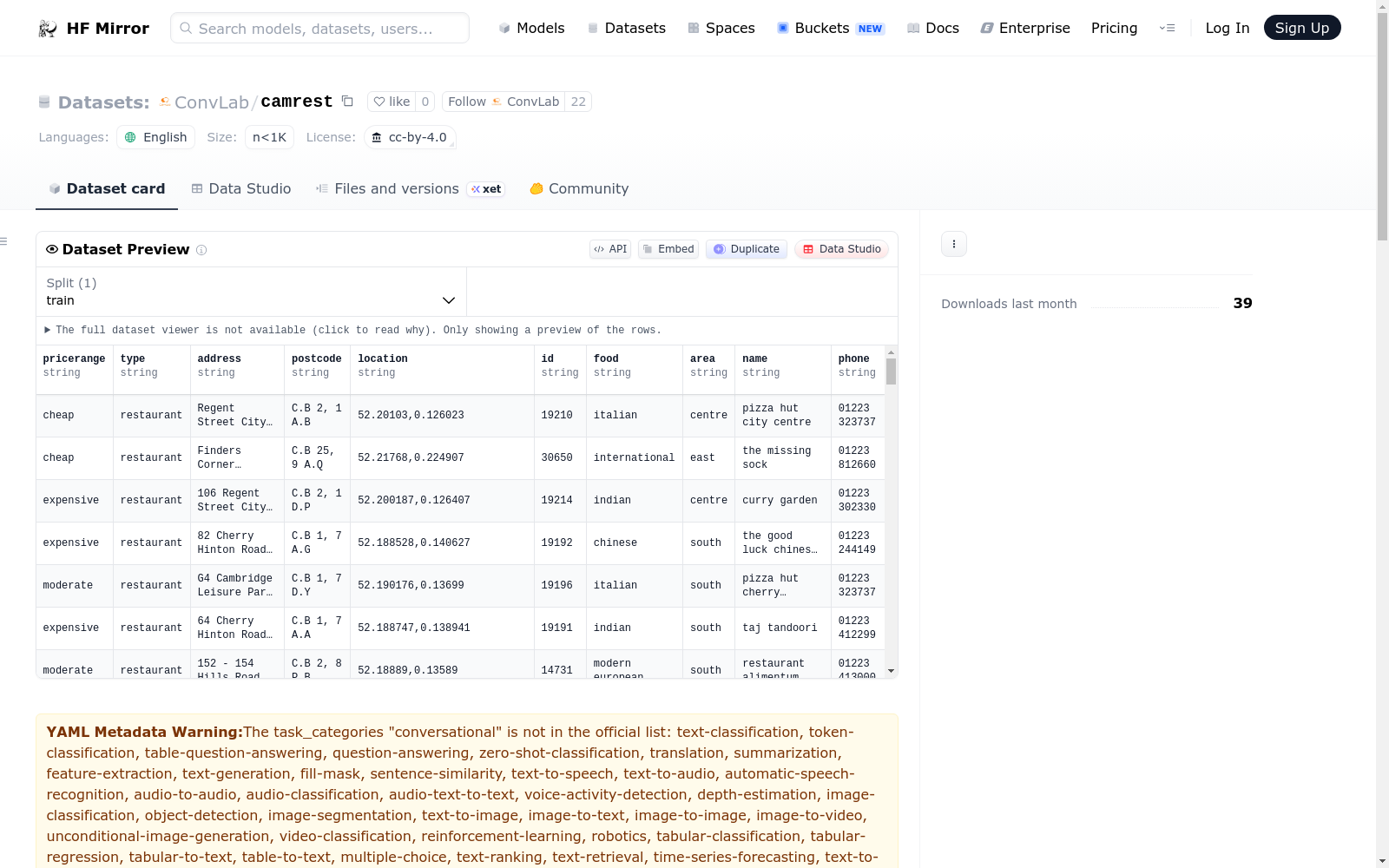Open the API button in Dataset Preview
Image resolution: width=1389 pixels, height=868 pixels.
(x=610, y=249)
